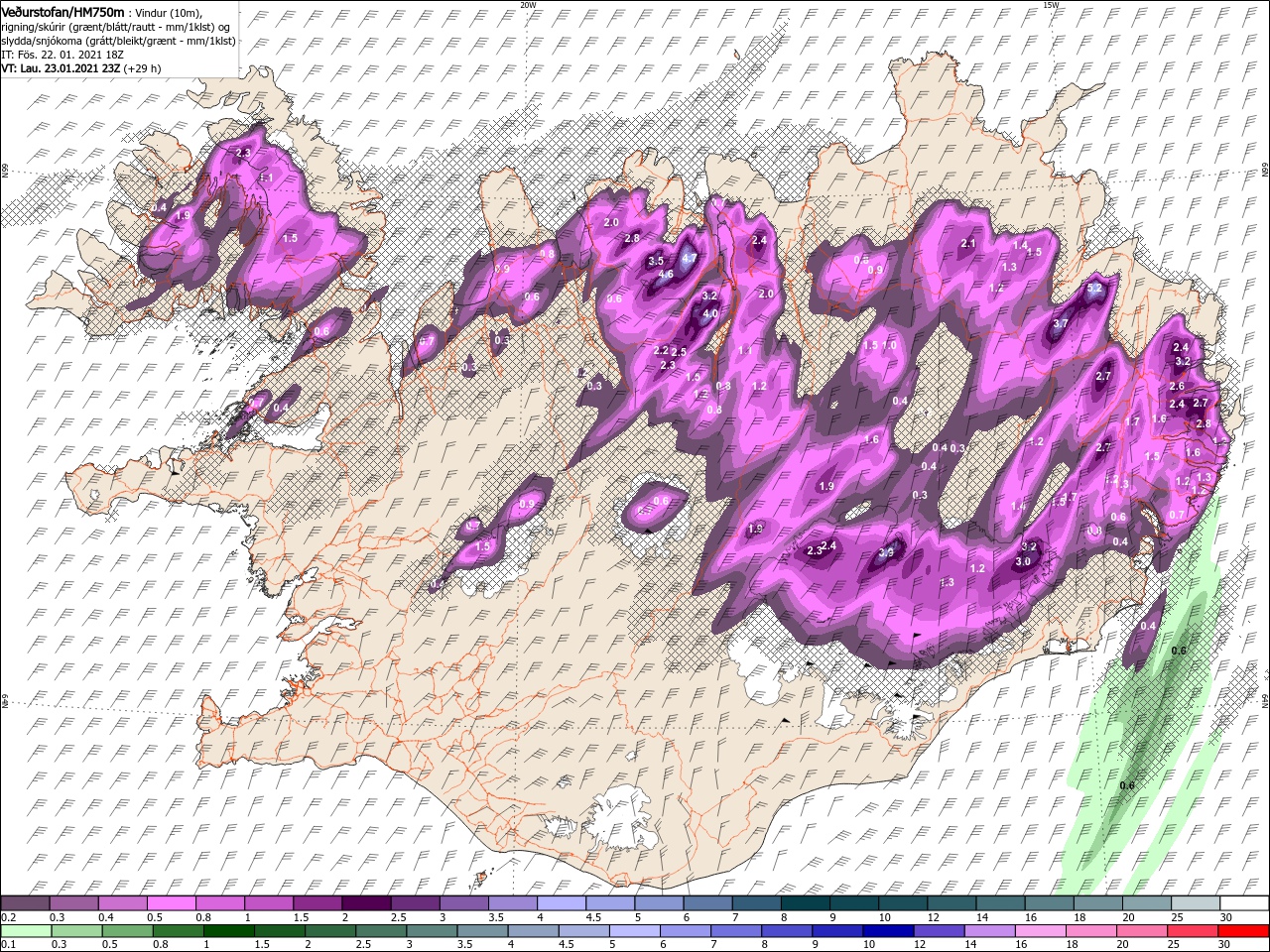Viewport: 1270px width, 952px height.
Task: Click the 2.1 snowfall value on map
Action: tap(968, 244)
